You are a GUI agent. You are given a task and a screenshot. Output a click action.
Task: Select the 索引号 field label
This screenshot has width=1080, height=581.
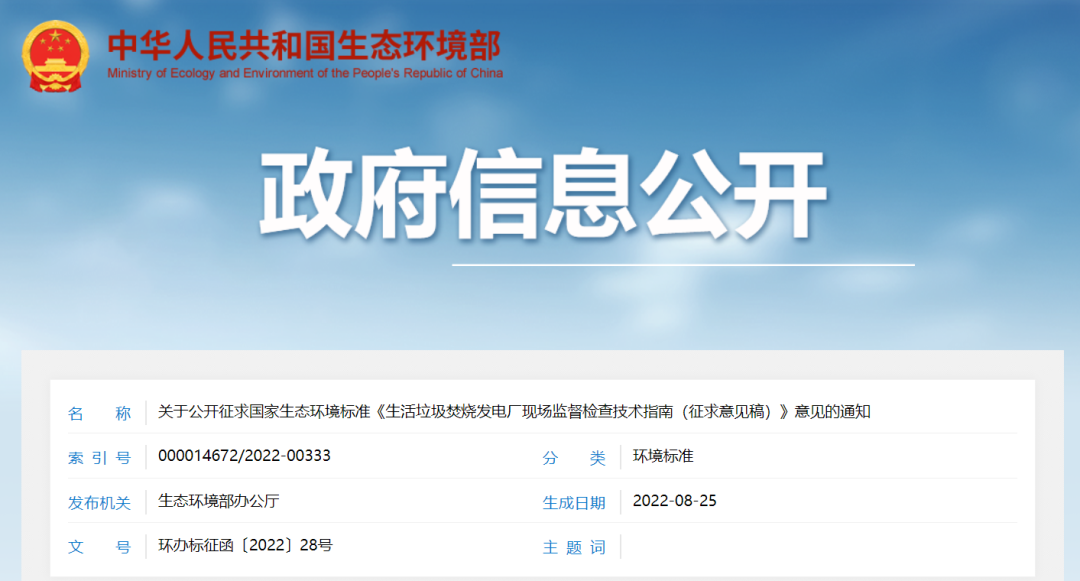(99, 458)
